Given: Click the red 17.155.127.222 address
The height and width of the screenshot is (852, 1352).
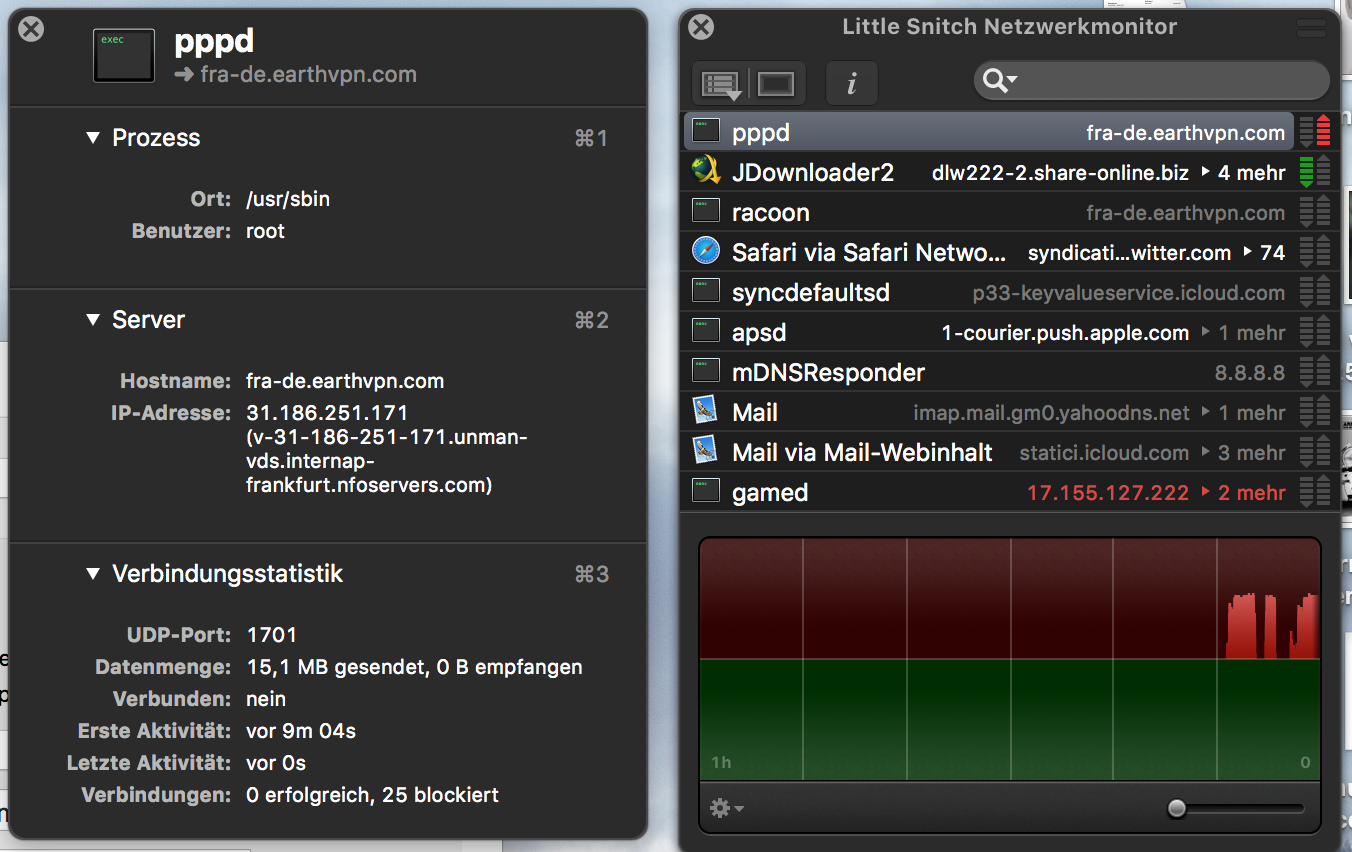Looking at the screenshot, I should click(x=1108, y=493).
